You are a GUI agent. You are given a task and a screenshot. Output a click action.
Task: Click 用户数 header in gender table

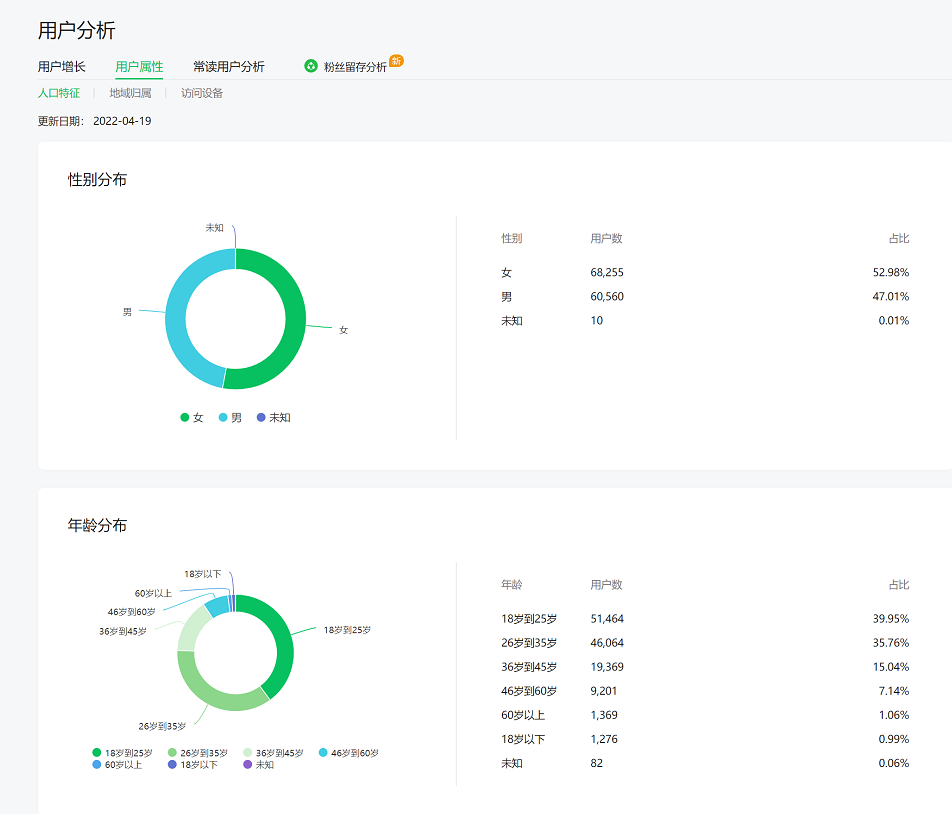pyautogui.click(x=606, y=239)
